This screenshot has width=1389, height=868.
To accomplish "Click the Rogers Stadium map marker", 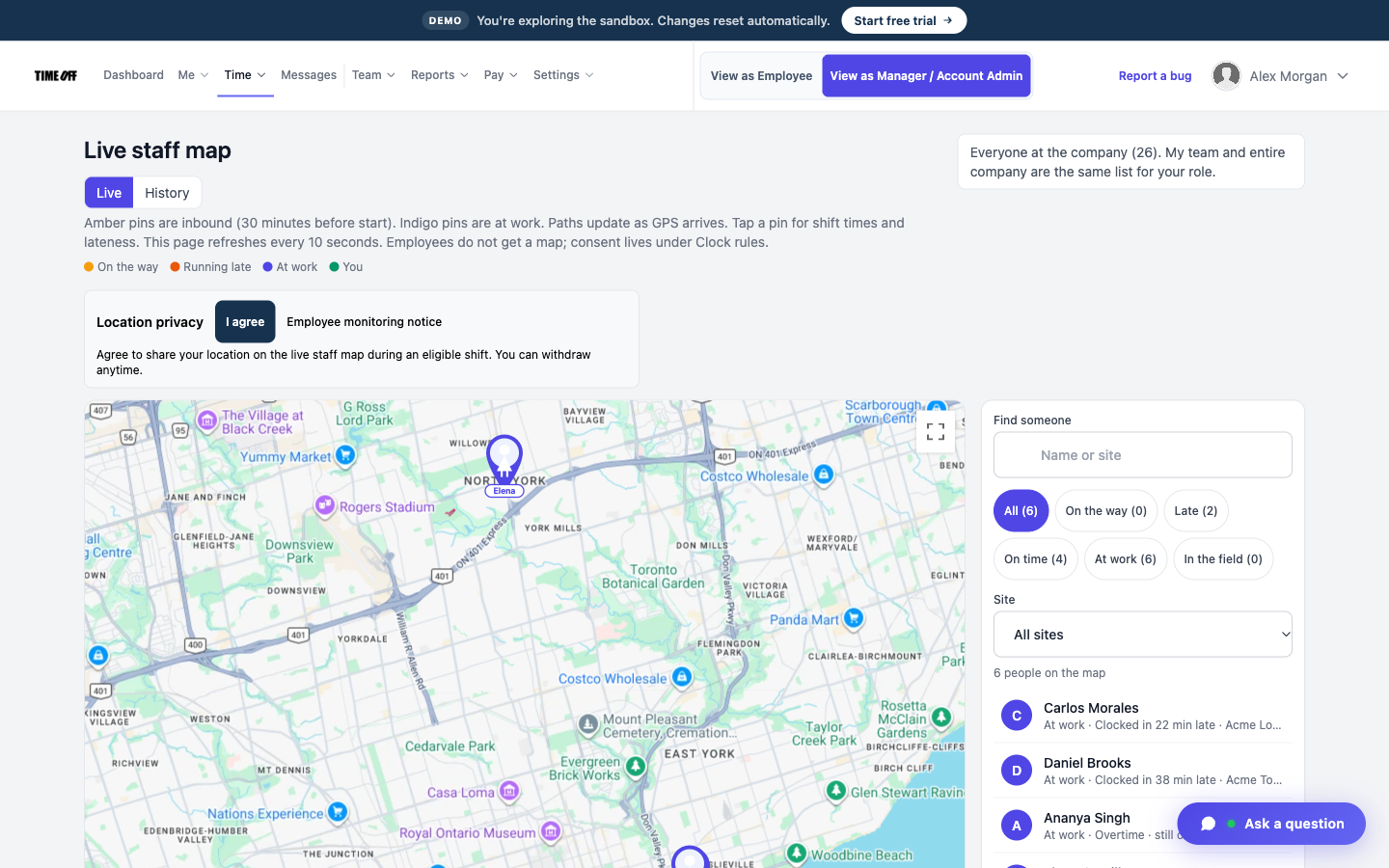I will (x=325, y=505).
